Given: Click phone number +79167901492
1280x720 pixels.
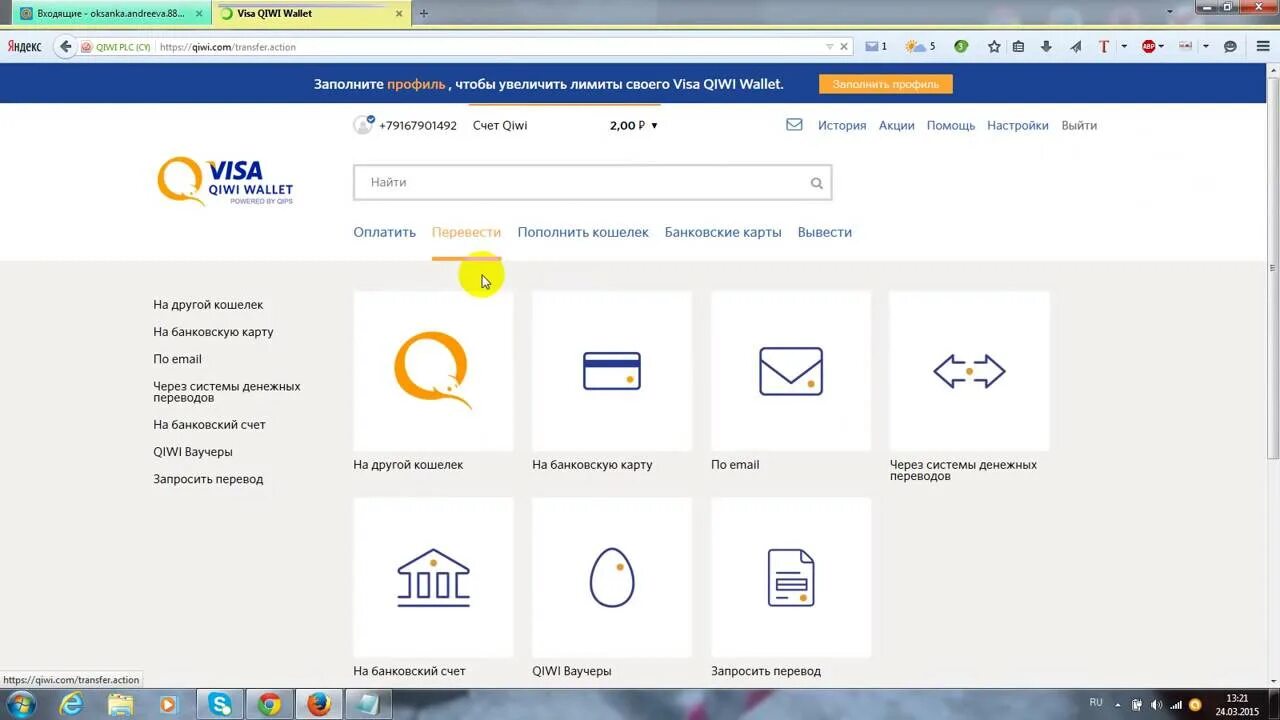Looking at the screenshot, I should (418, 125).
